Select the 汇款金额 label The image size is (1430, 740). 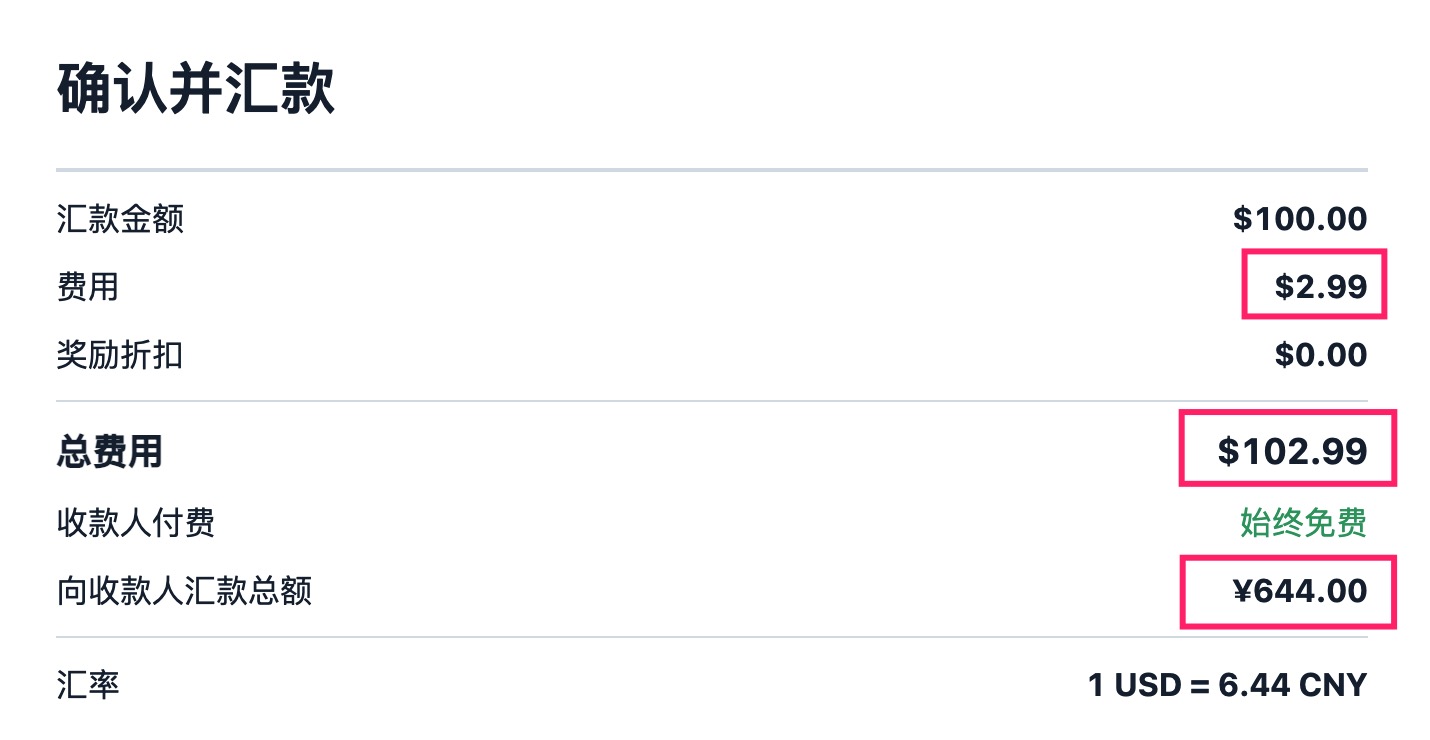coord(120,219)
